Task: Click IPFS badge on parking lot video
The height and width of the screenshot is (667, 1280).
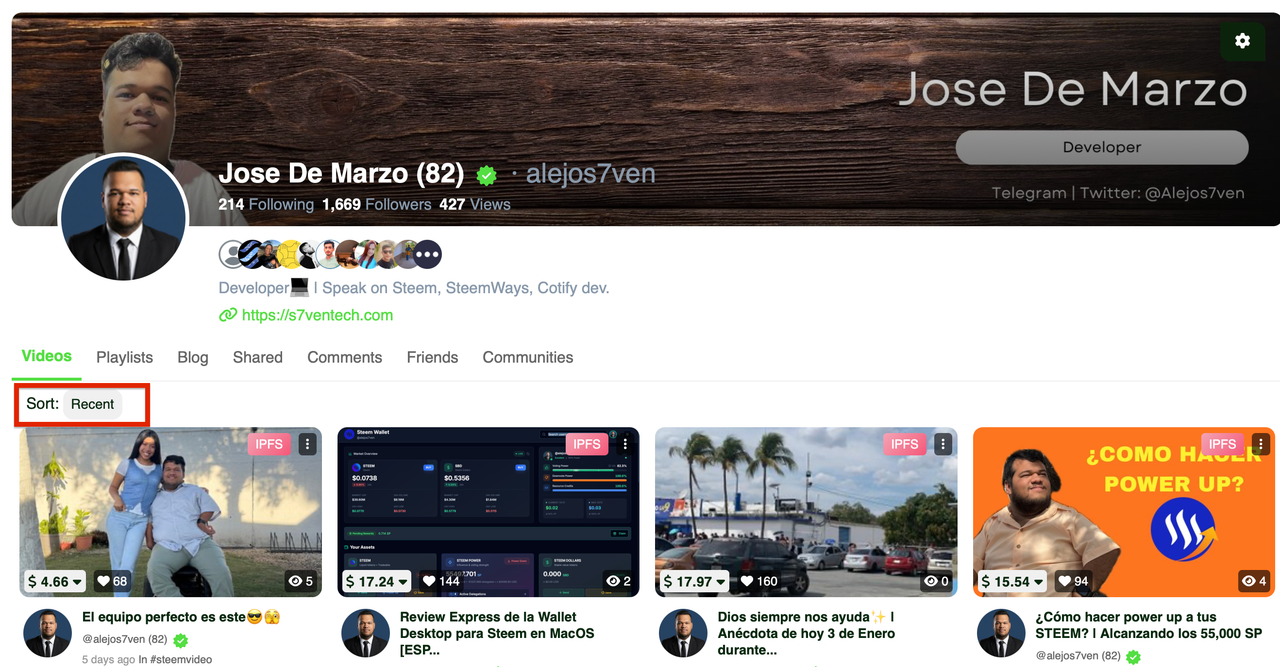Action: pyautogui.click(x=904, y=444)
